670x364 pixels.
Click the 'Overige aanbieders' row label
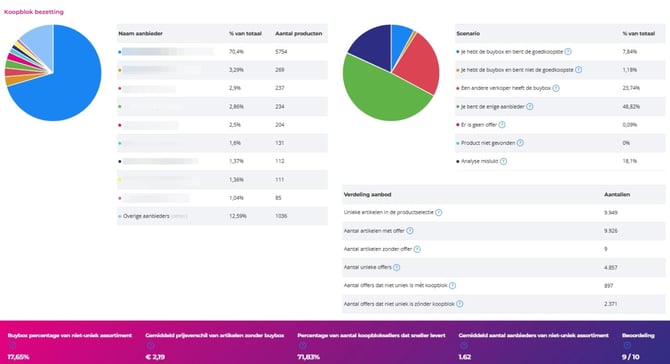[x=146, y=216]
